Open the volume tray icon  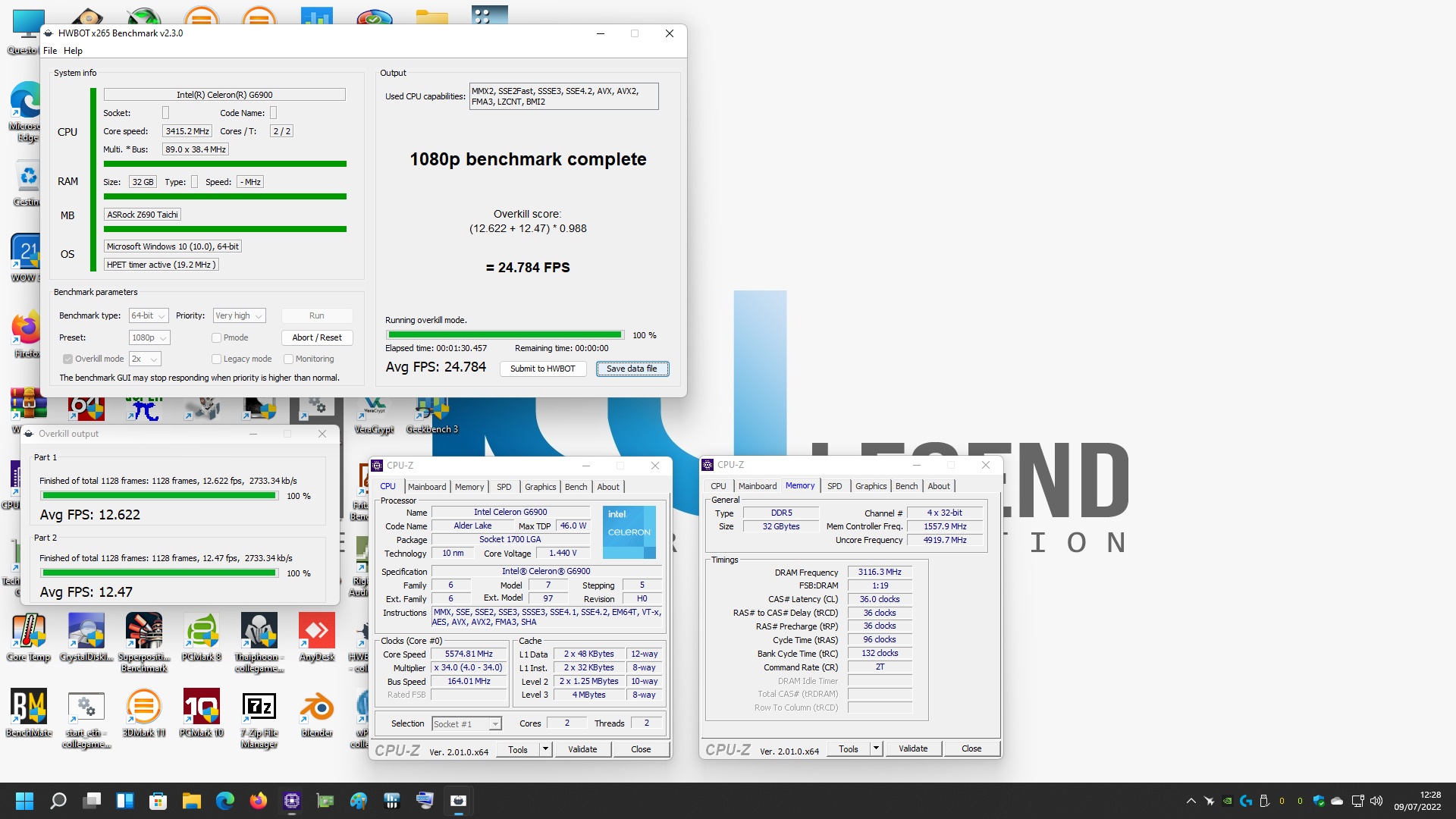1376,801
